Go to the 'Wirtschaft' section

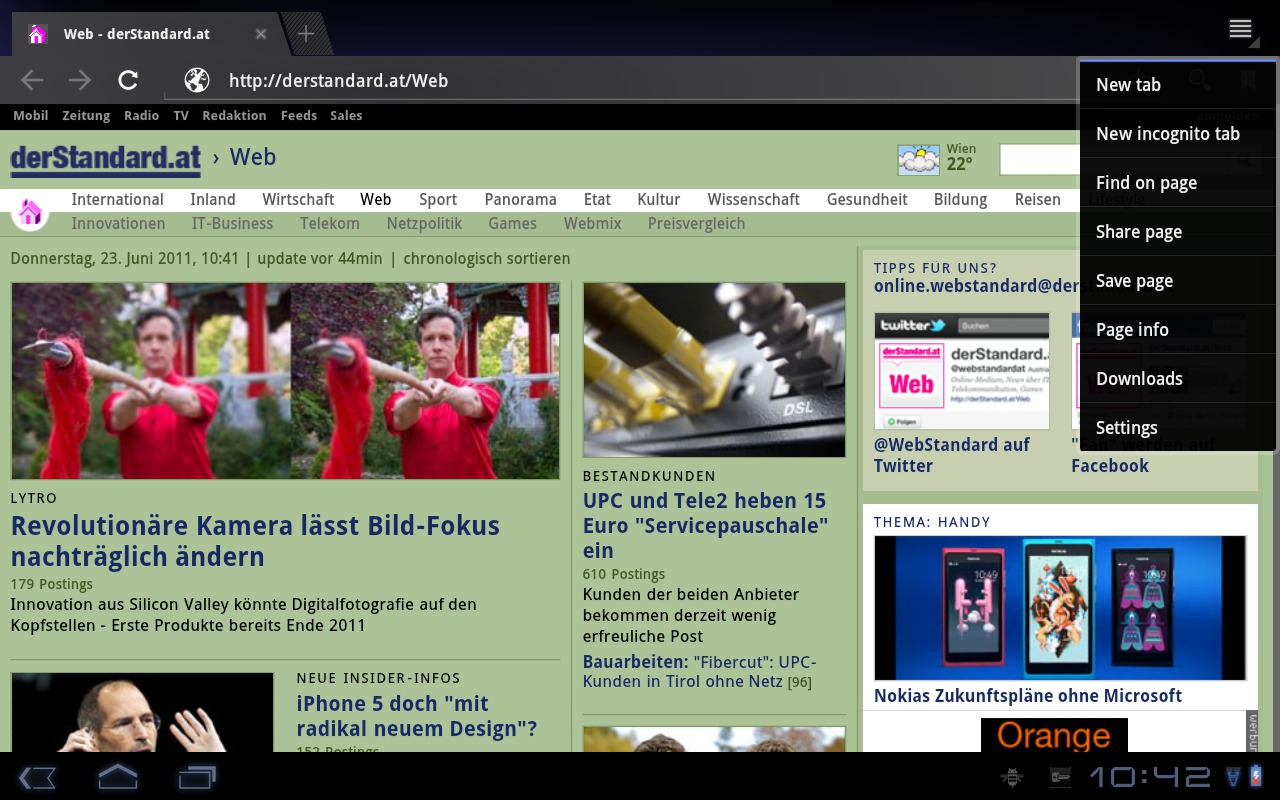click(x=298, y=200)
